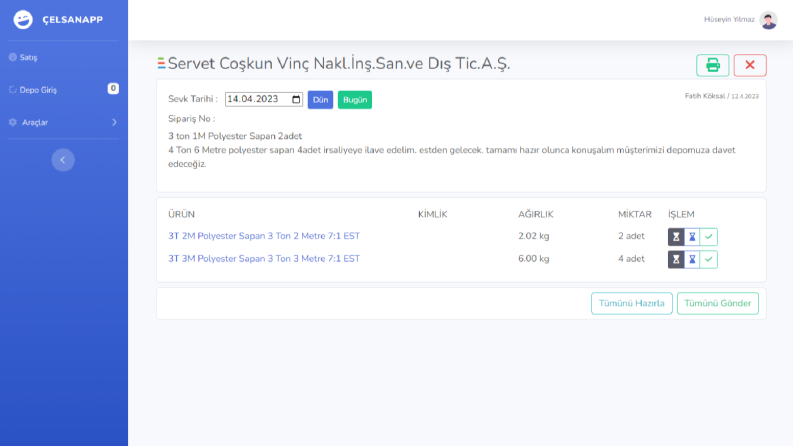Click the green print icon button
Screen dimensions: 793x446
click(713, 65)
